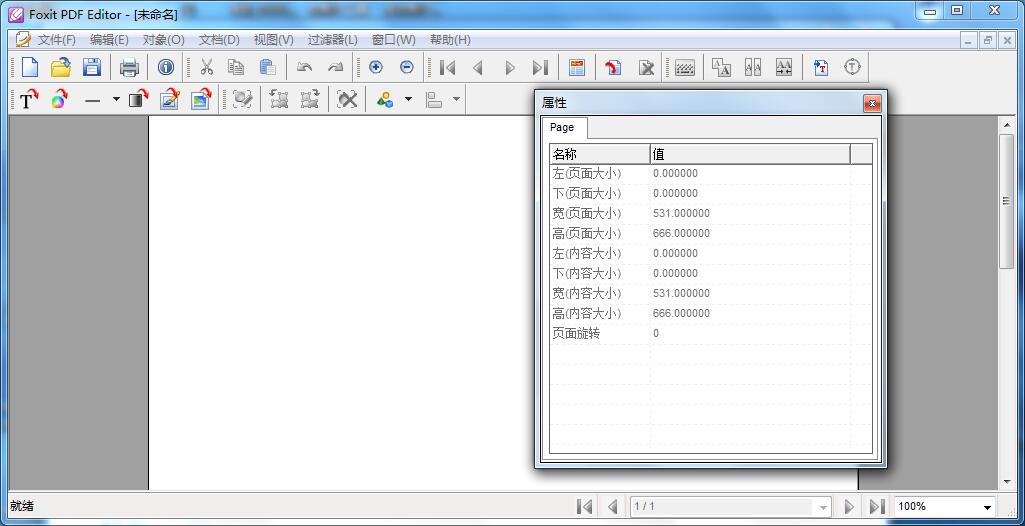1025x526 pixels.
Task: Rotate object counterclockwise
Action: coord(278,100)
